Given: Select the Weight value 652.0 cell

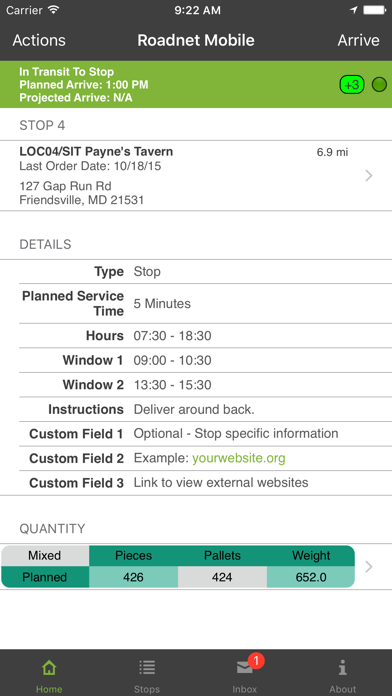Looking at the screenshot, I should tap(311, 577).
